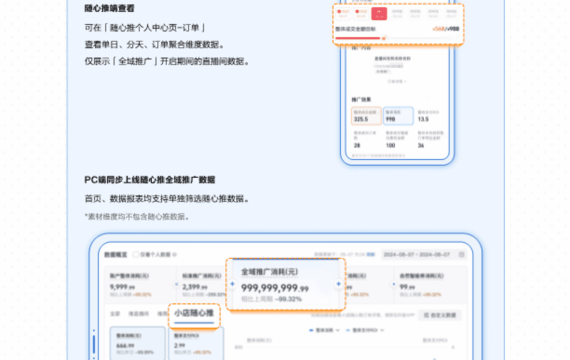Select the 99.99 consumption card at the right end
570x360 pixels.
point(431,285)
